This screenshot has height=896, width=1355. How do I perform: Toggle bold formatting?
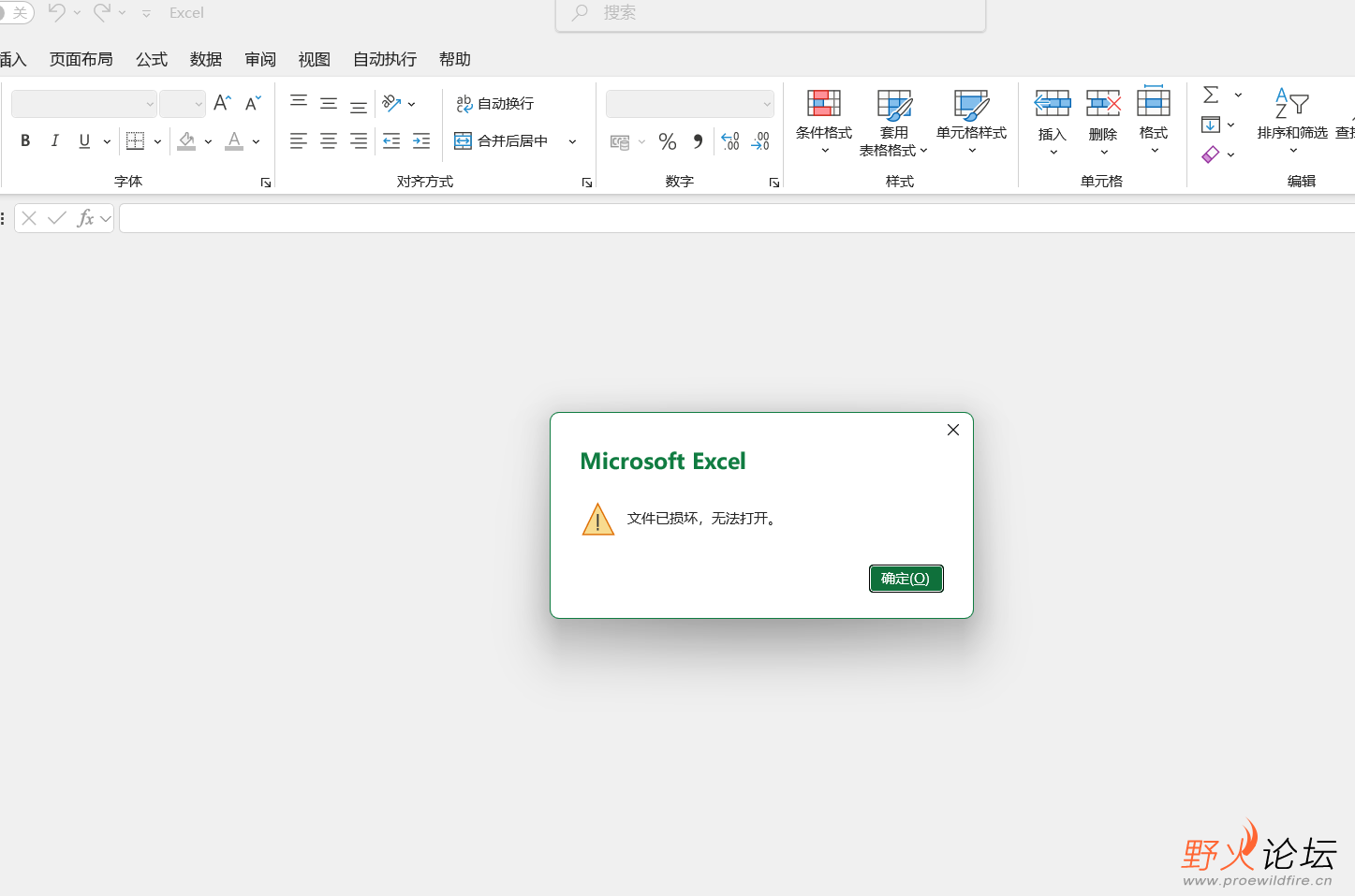point(25,140)
